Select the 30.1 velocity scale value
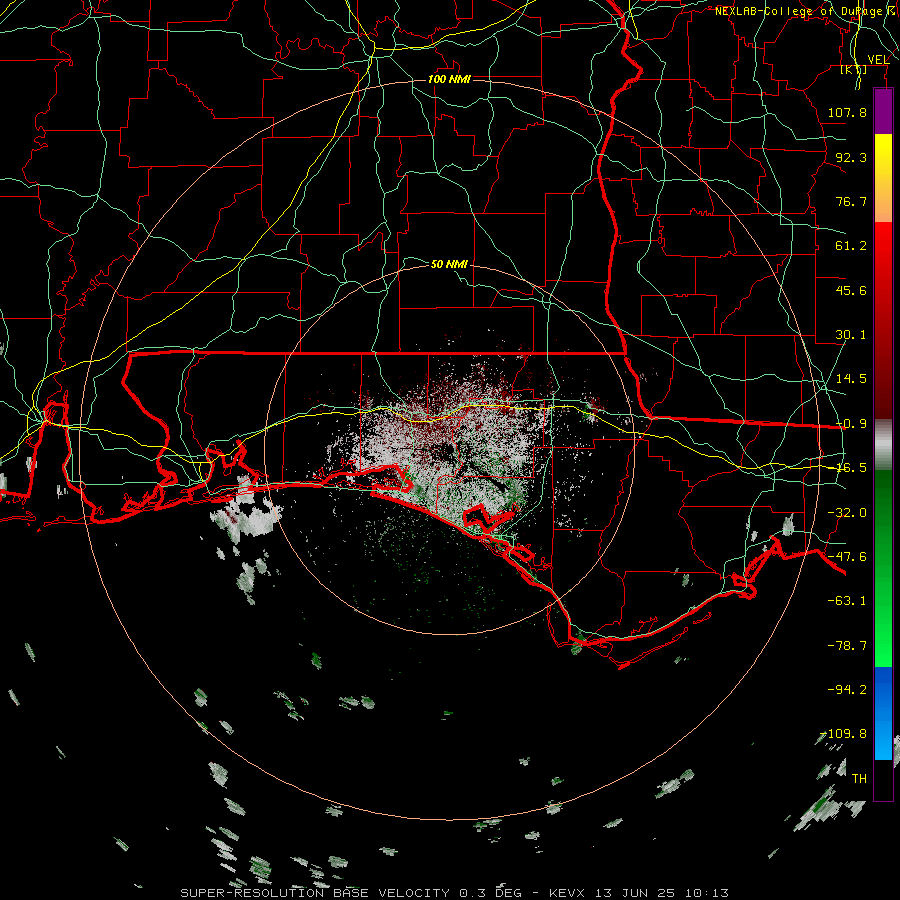Image resolution: width=900 pixels, height=900 pixels. pos(851,335)
